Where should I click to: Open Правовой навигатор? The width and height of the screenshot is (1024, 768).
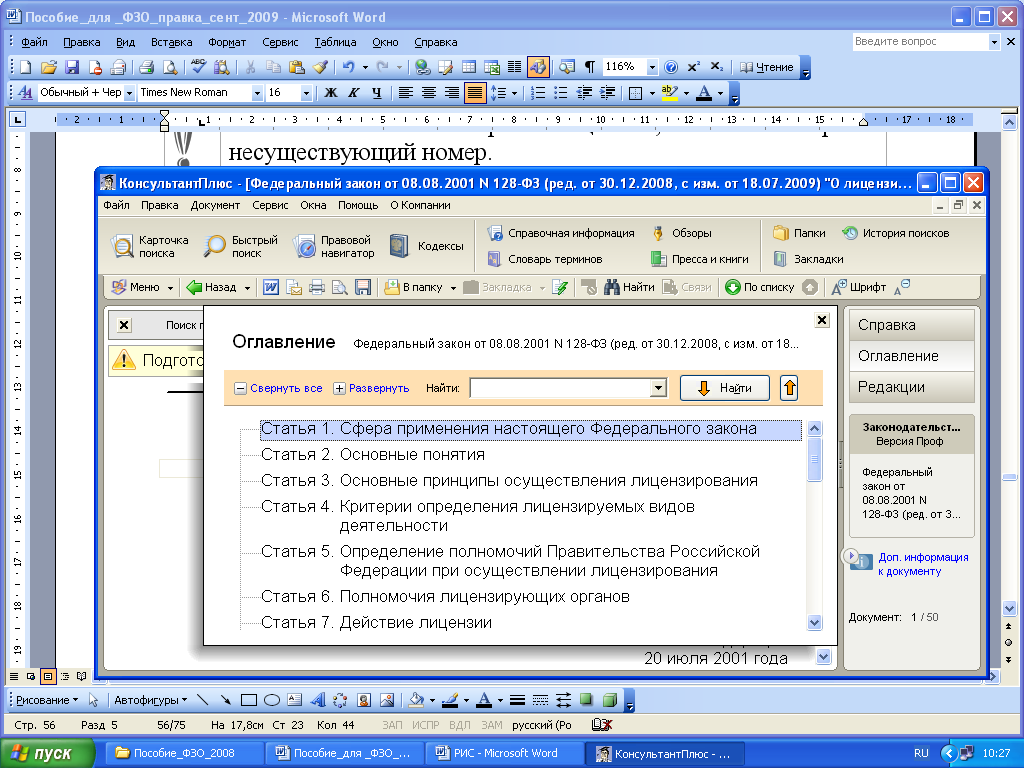(x=334, y=246)
